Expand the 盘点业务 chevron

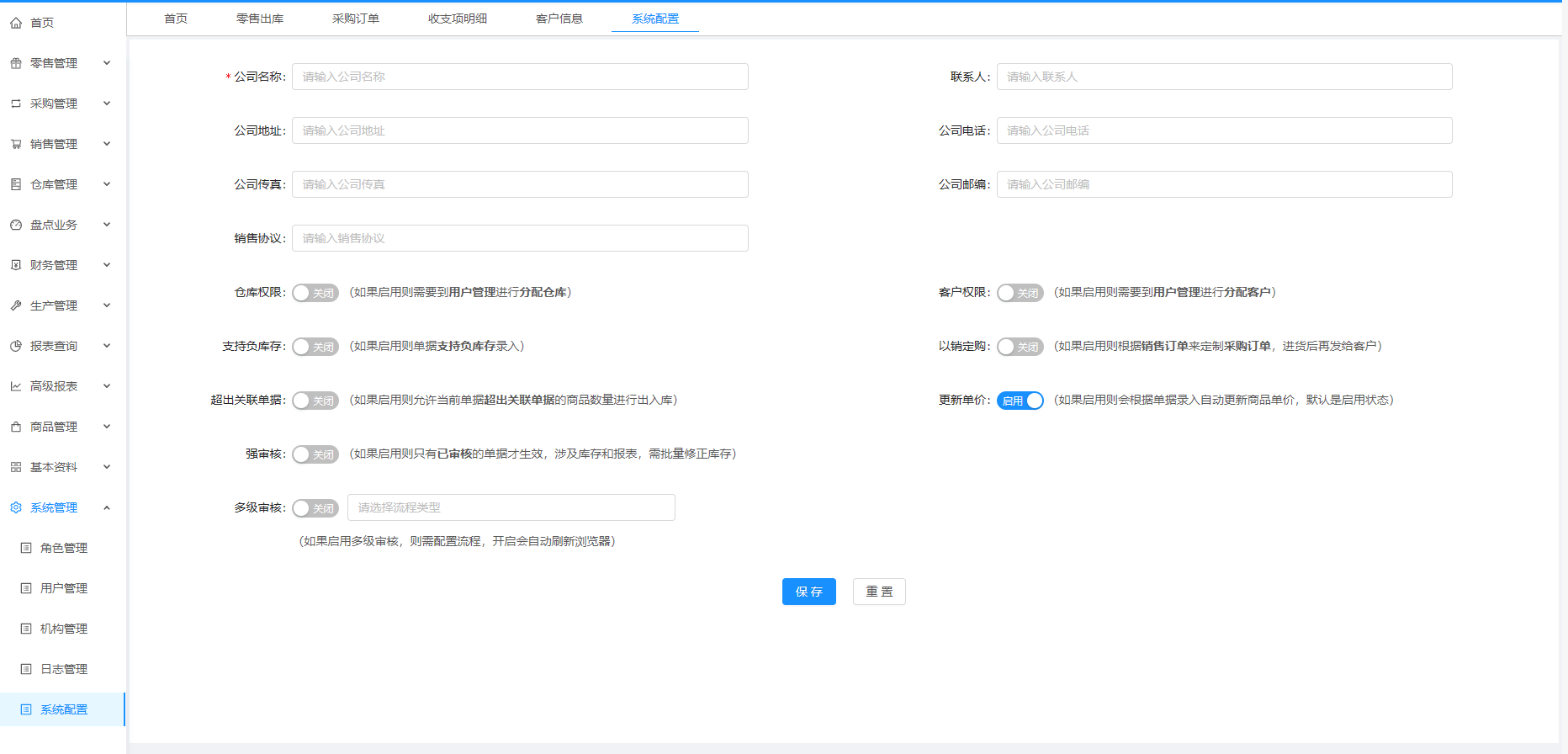[x=107, y=225]
